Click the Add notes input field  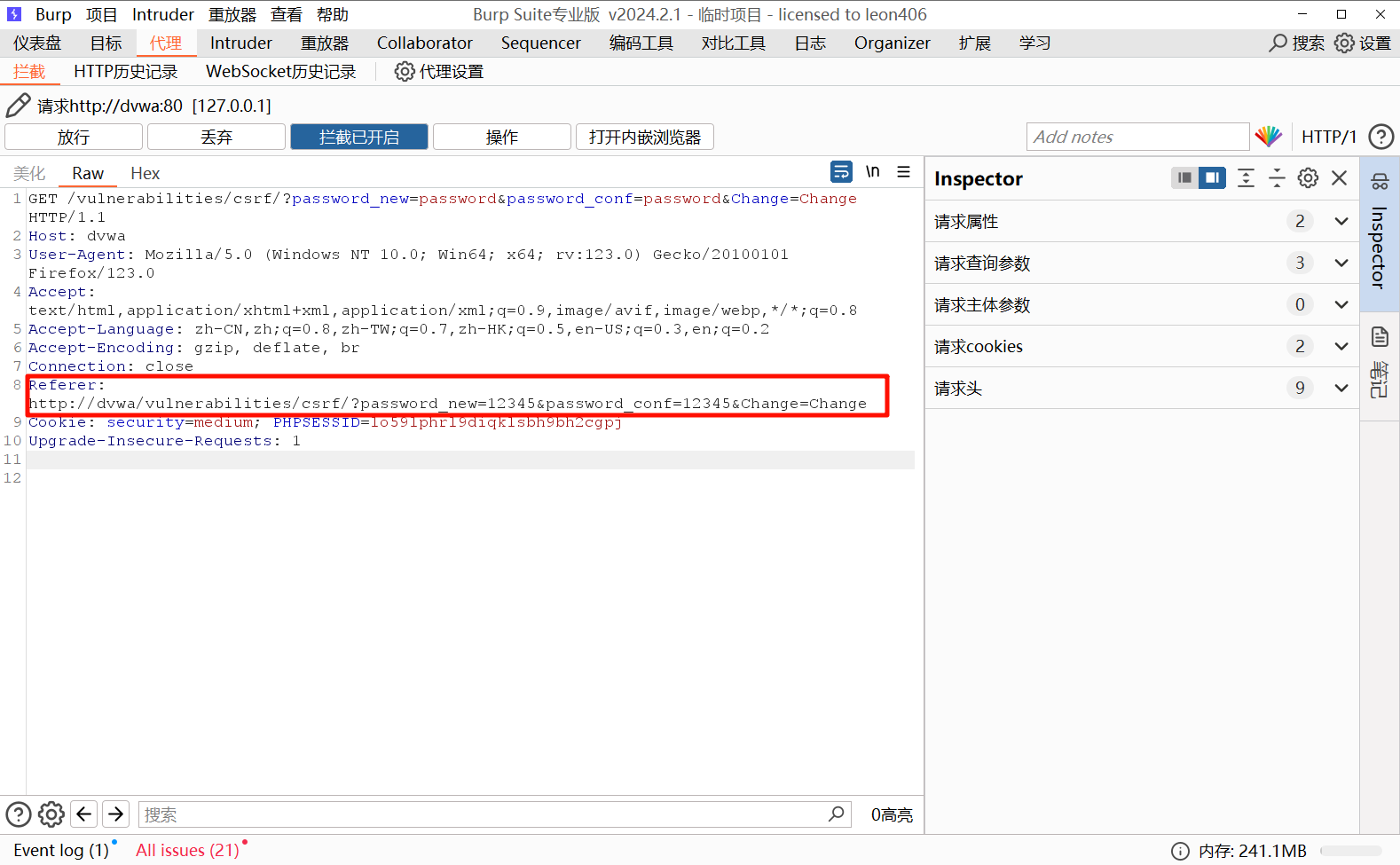(1137, 137)
